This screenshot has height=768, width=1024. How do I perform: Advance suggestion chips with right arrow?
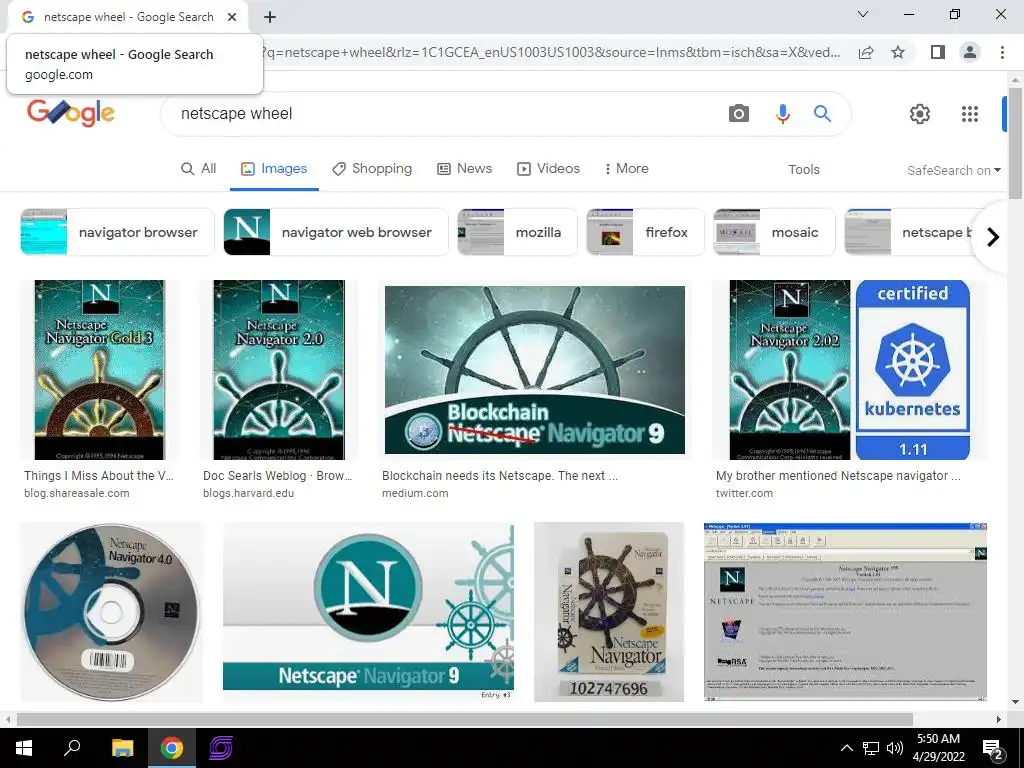[993, 236]
